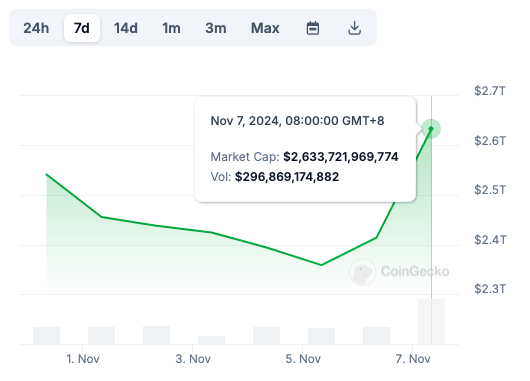Image resolution: width=530 pixels, height=381 pixels.
Task: Click the 1. Nov axis label
Action: (x=83, y=359)
